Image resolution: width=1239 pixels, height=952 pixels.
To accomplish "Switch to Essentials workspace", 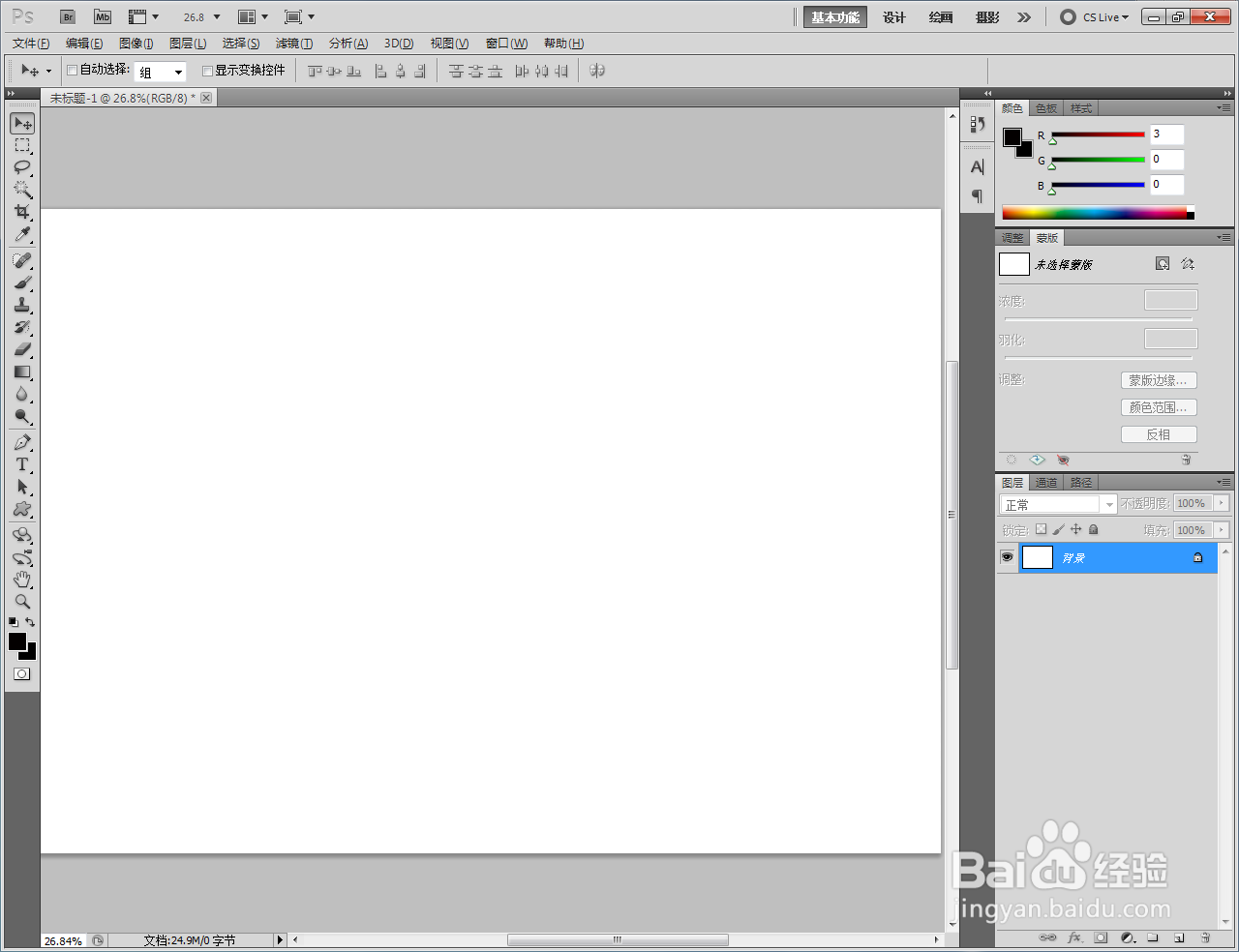I will 835,17.
